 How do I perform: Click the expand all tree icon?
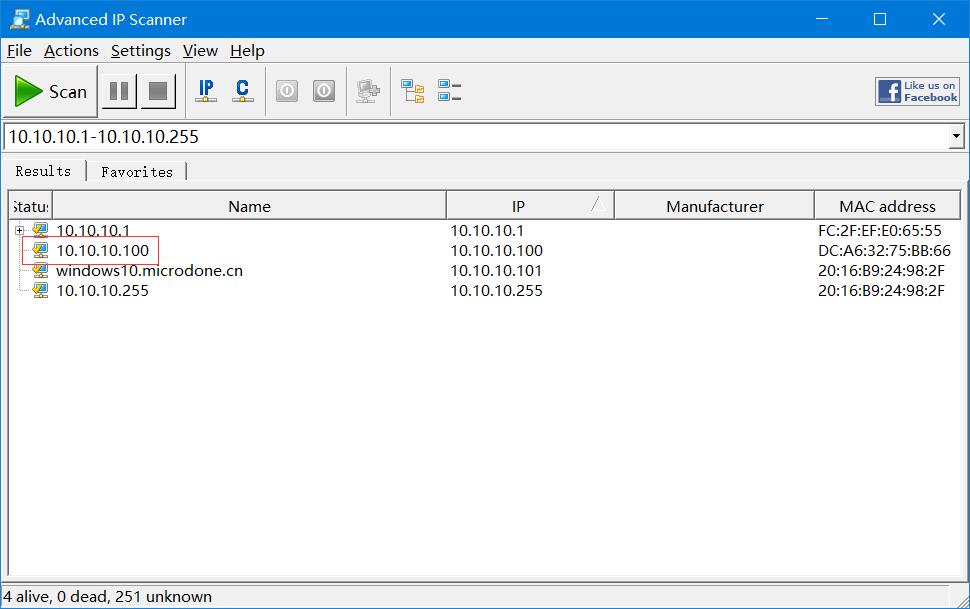click(x=413, y=91)
